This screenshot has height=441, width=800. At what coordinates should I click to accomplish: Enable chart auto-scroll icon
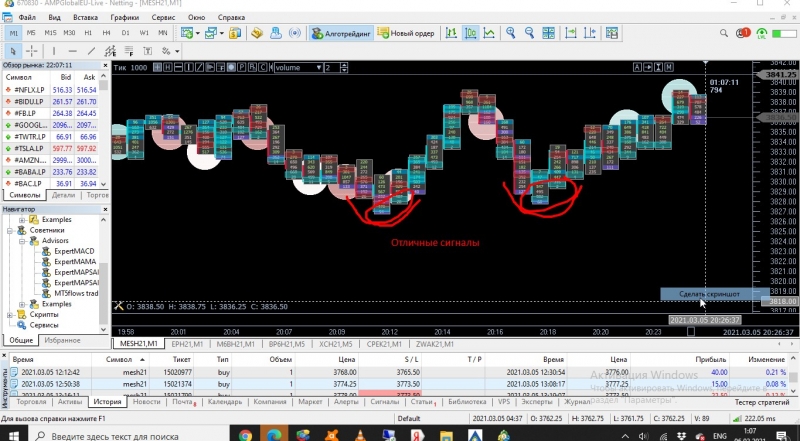pyautogui.click(x=571, y=33)
